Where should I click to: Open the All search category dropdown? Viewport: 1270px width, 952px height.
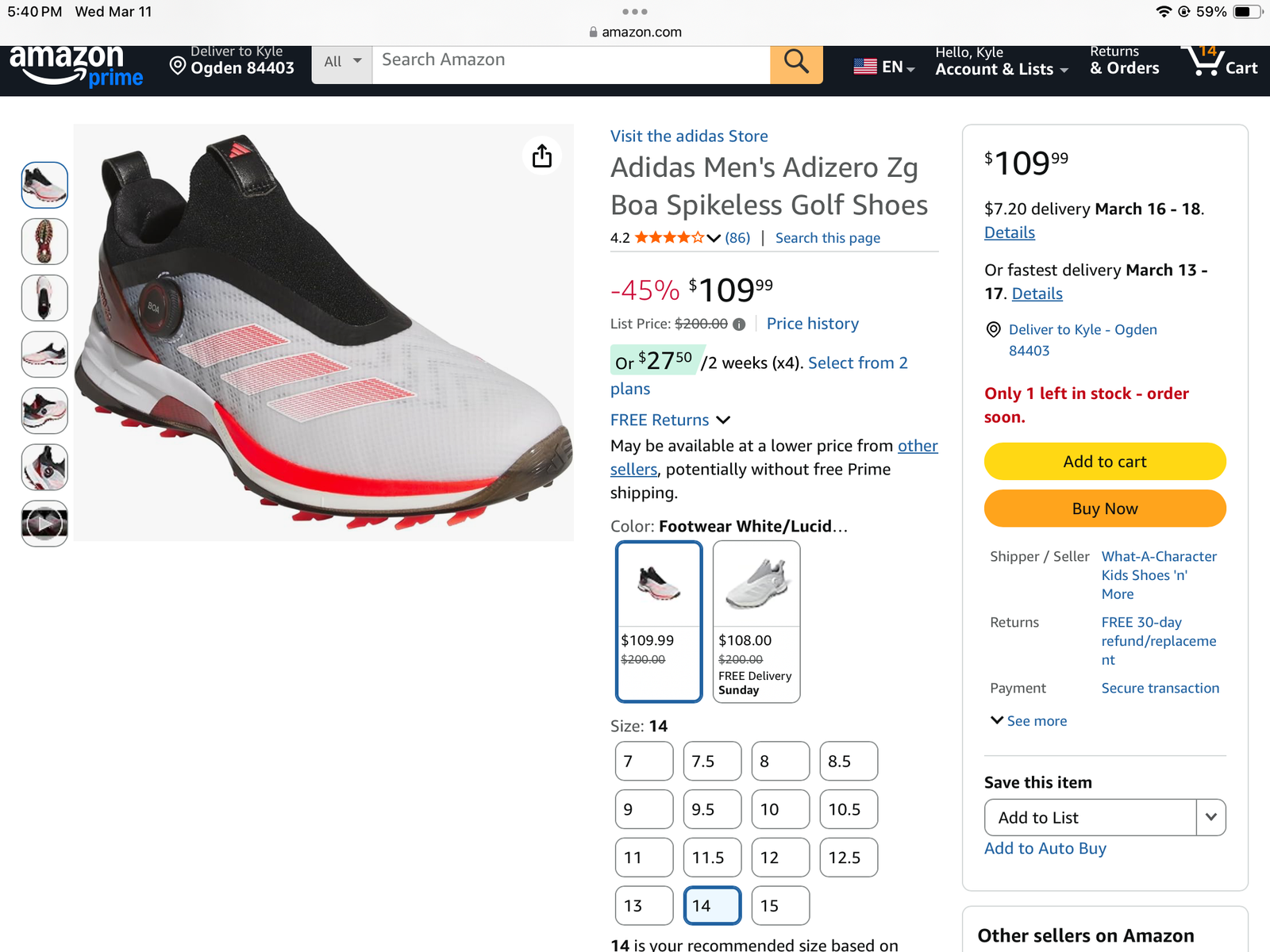342,62
